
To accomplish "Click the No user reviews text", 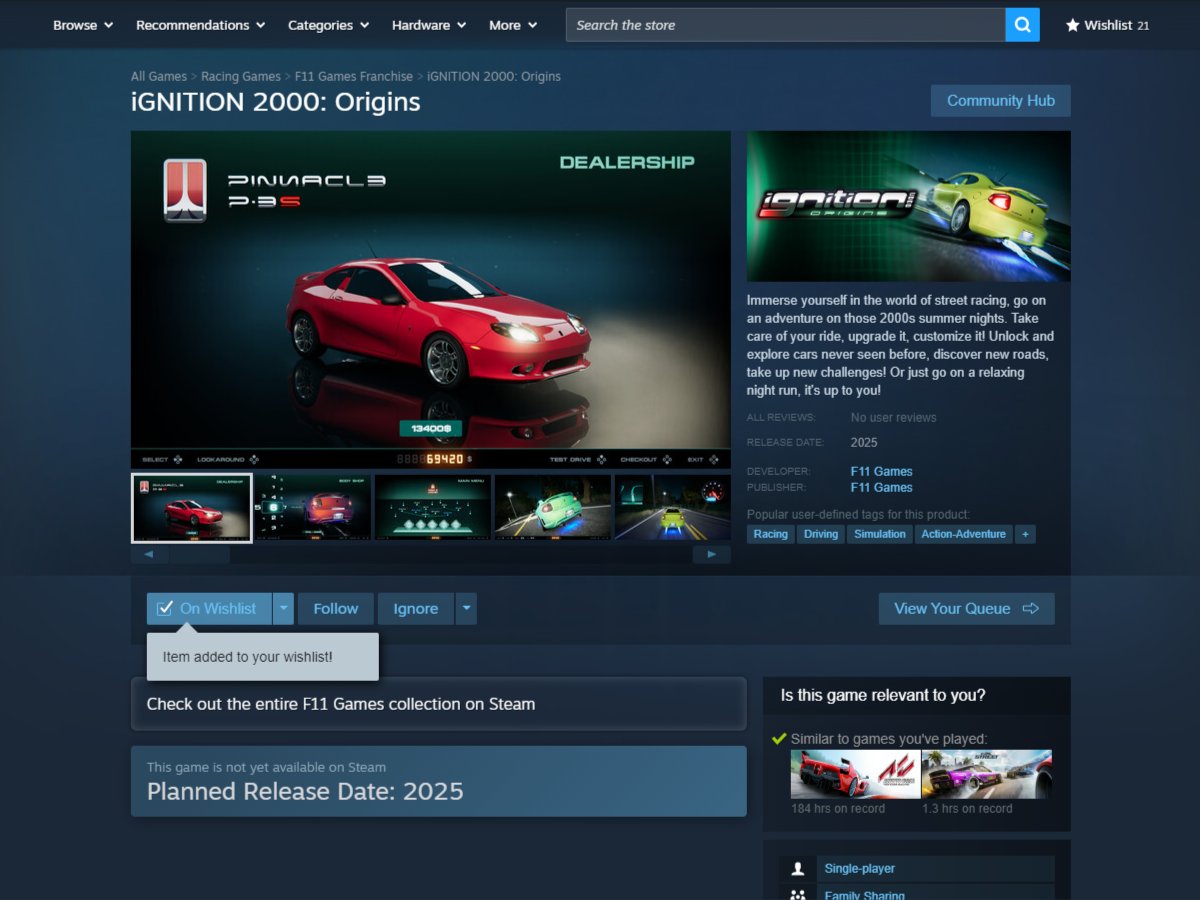I will 894,417.
